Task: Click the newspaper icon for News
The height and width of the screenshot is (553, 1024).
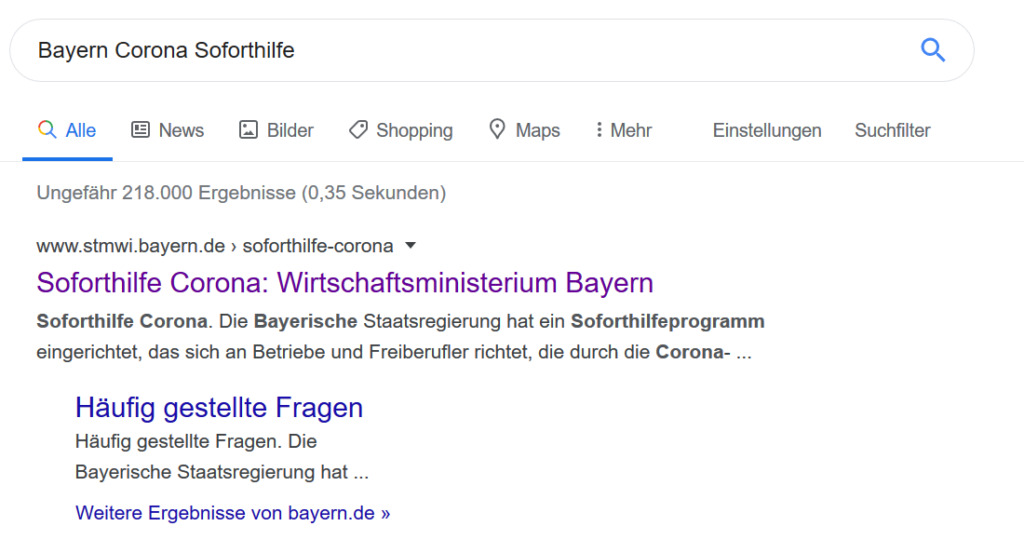Action: click(141, 130)
